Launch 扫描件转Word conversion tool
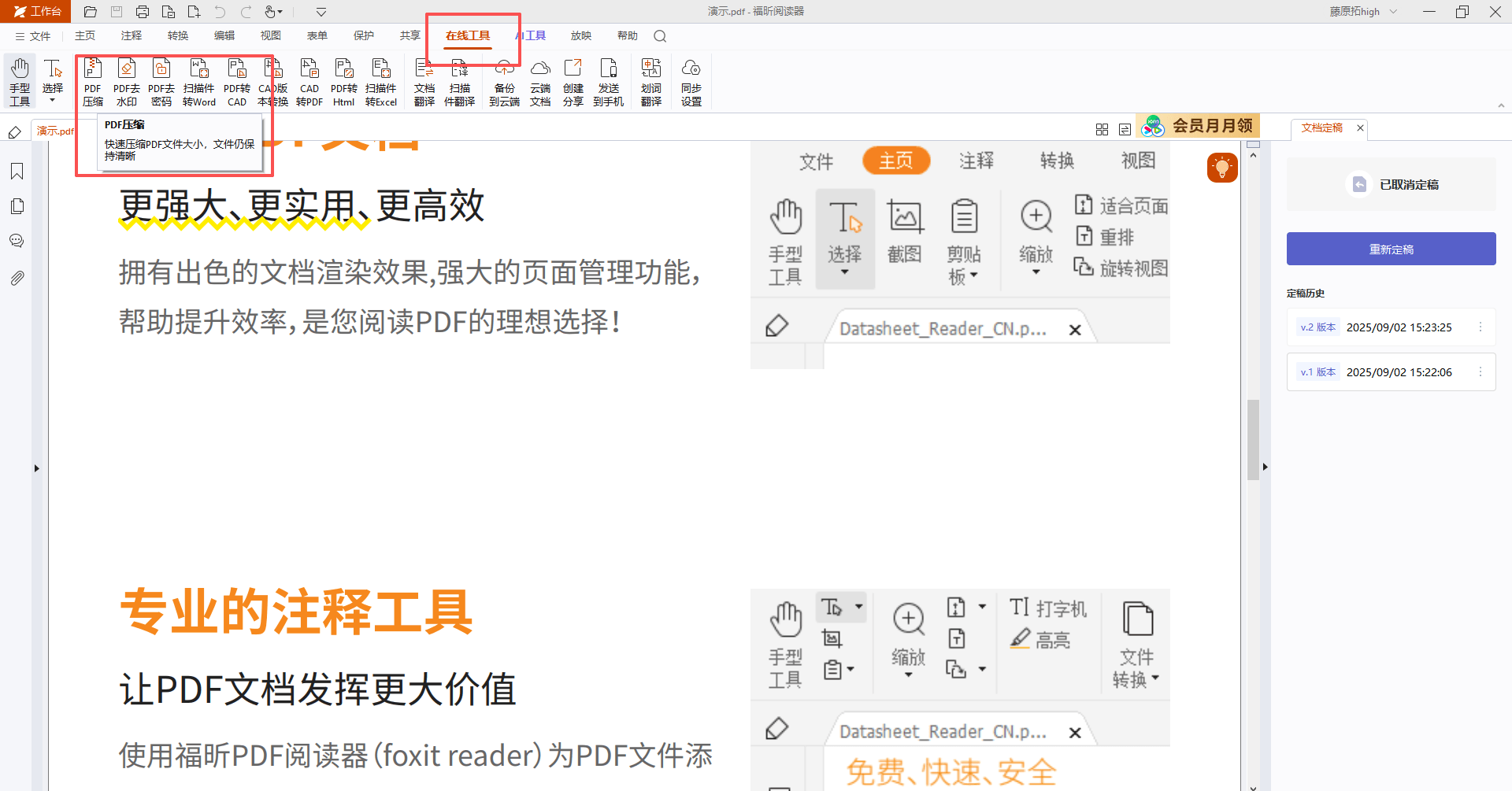Screen dimensions: 1512x791 point(199,82)
